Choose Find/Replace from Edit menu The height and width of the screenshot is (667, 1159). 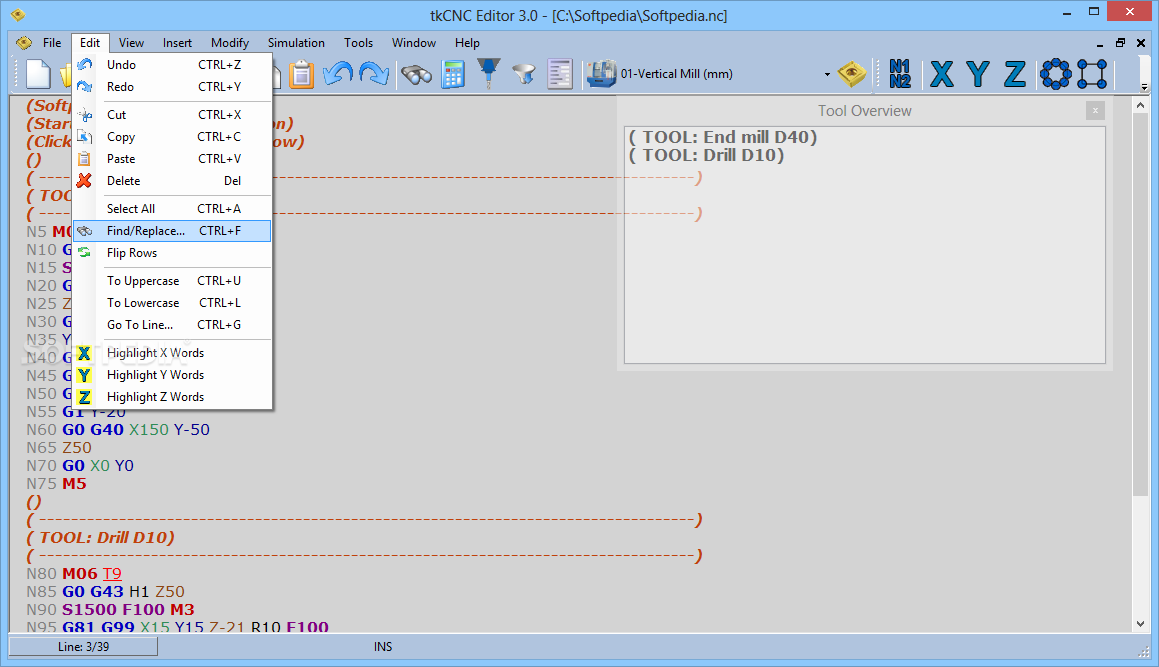pyautogui.click(x=172, y=231)
